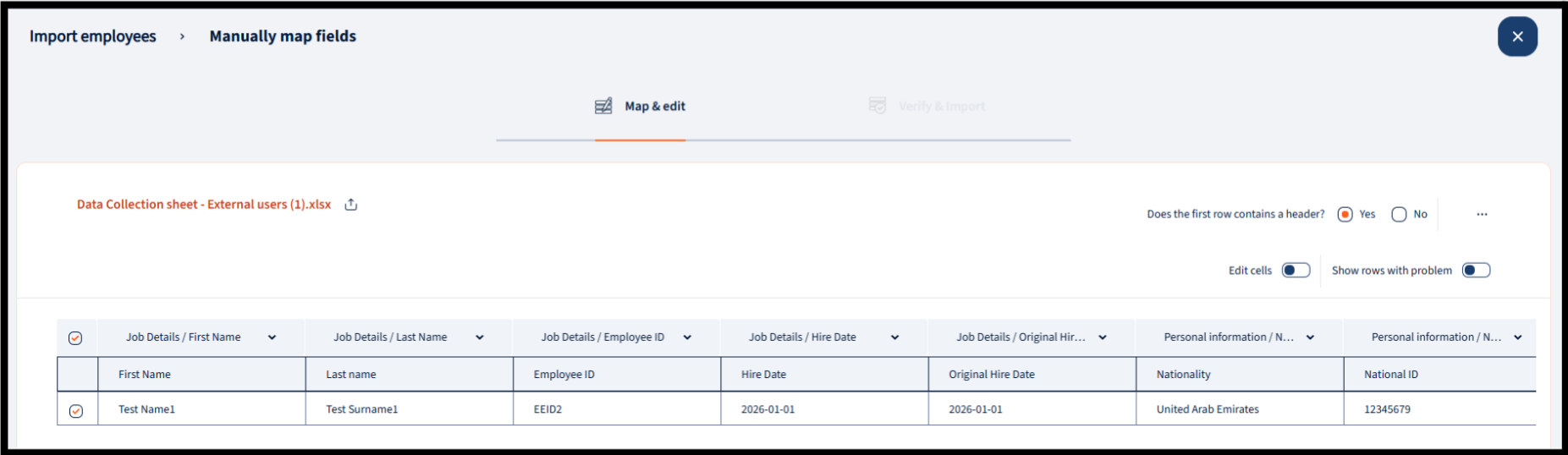
Task: Switch to the Verify & Import tab
Action: click(x=941, y=107)
